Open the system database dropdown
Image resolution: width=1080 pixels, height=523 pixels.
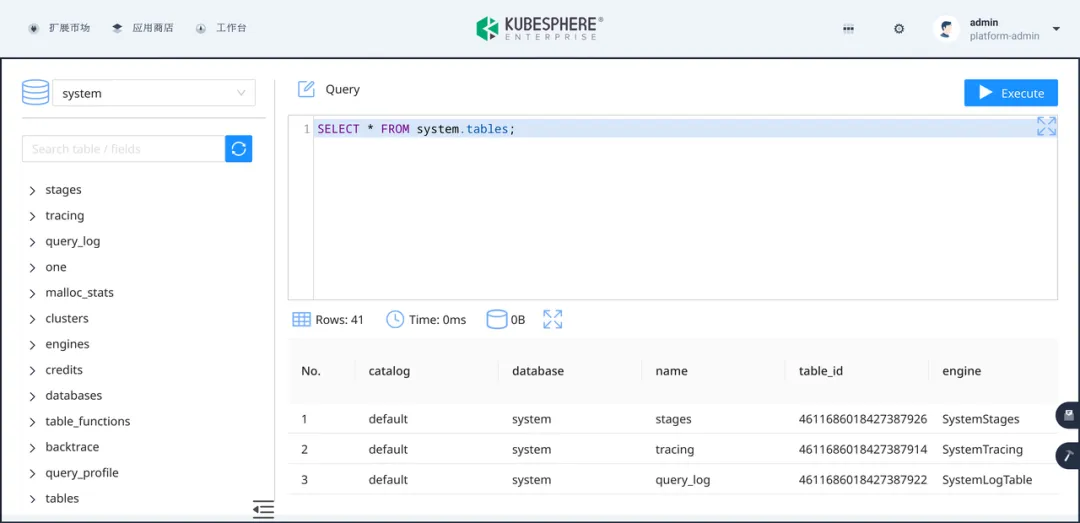(154, 93)
